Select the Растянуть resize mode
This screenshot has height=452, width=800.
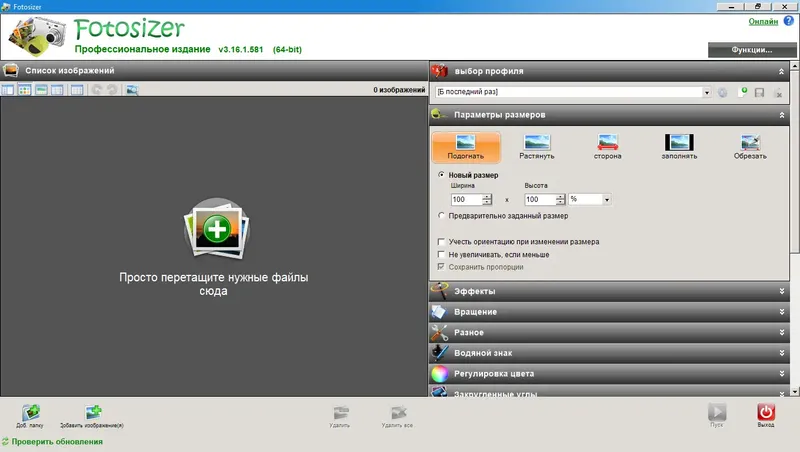pyautogui.click(x=537, y=147)
